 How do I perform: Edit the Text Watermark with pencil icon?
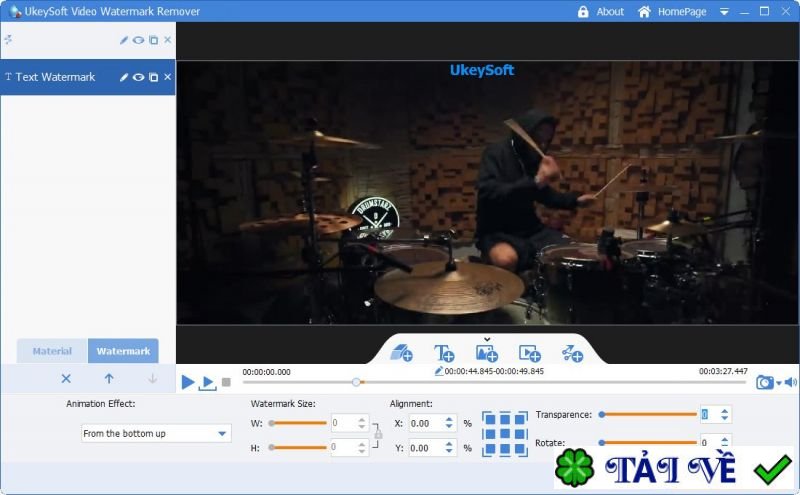124,77
